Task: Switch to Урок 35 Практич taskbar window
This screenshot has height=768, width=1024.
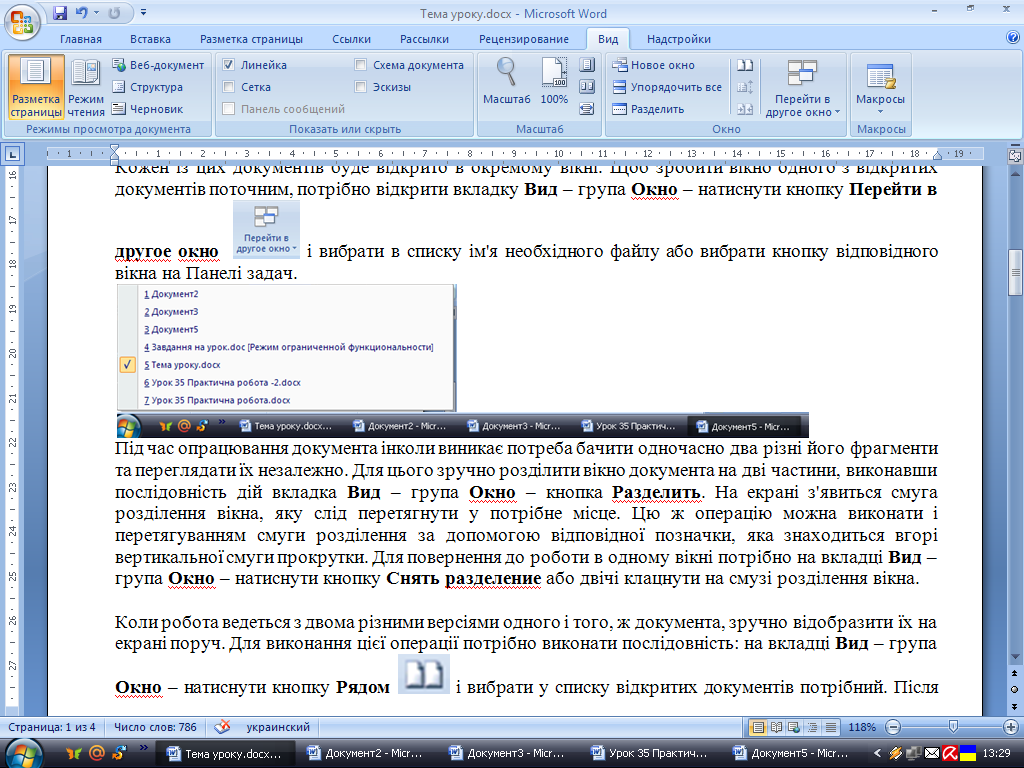Action: (x=649, y=754)
